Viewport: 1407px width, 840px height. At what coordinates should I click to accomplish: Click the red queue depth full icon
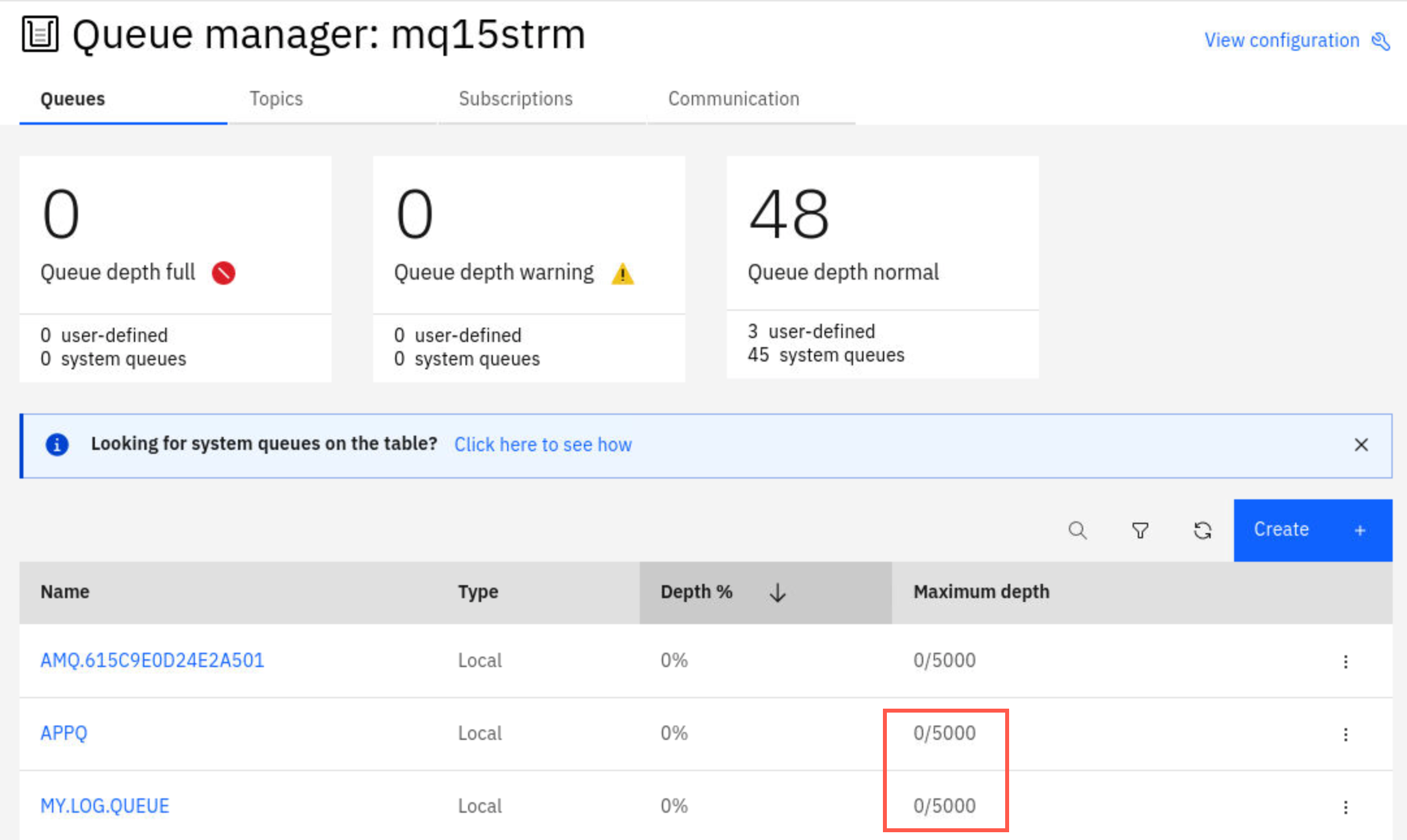click(224, 272)
